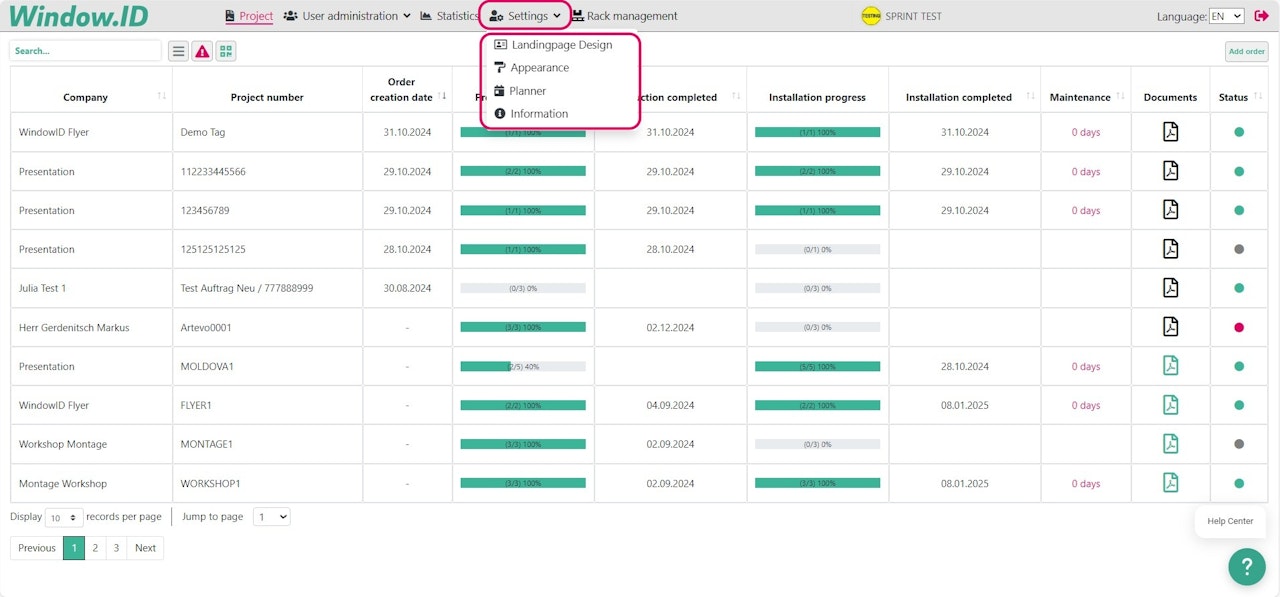Open the Language dropdown
This screenshot has width=1280, height=597.
tap(1225, 16)
